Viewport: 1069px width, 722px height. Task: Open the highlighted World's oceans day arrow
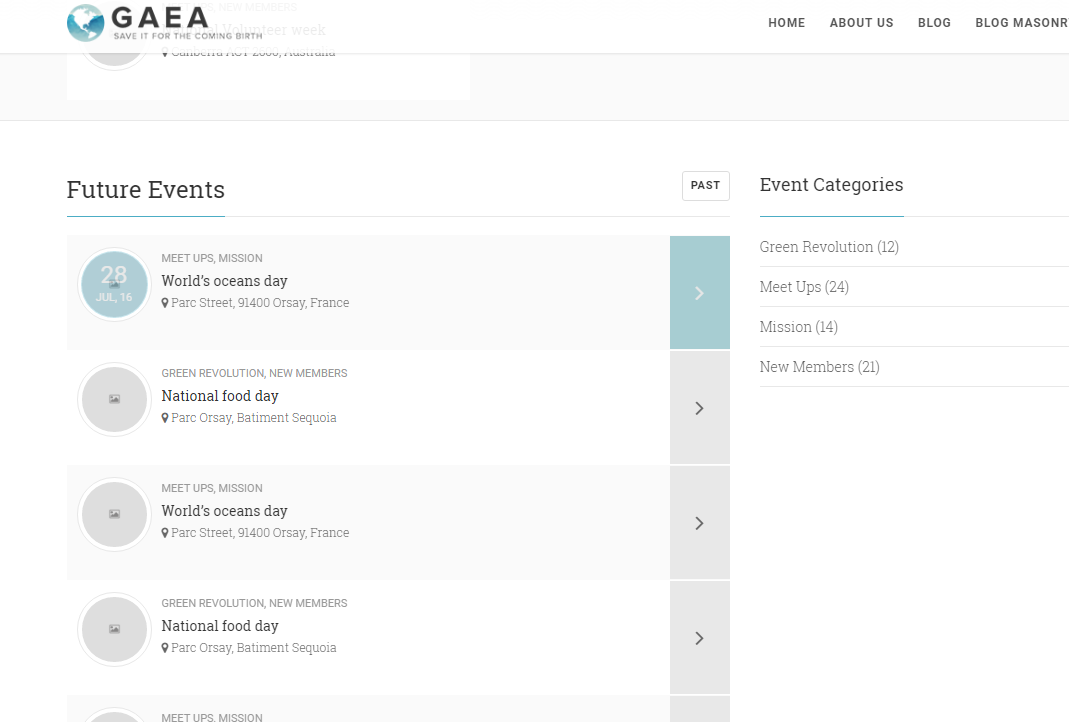click(699, 292)
